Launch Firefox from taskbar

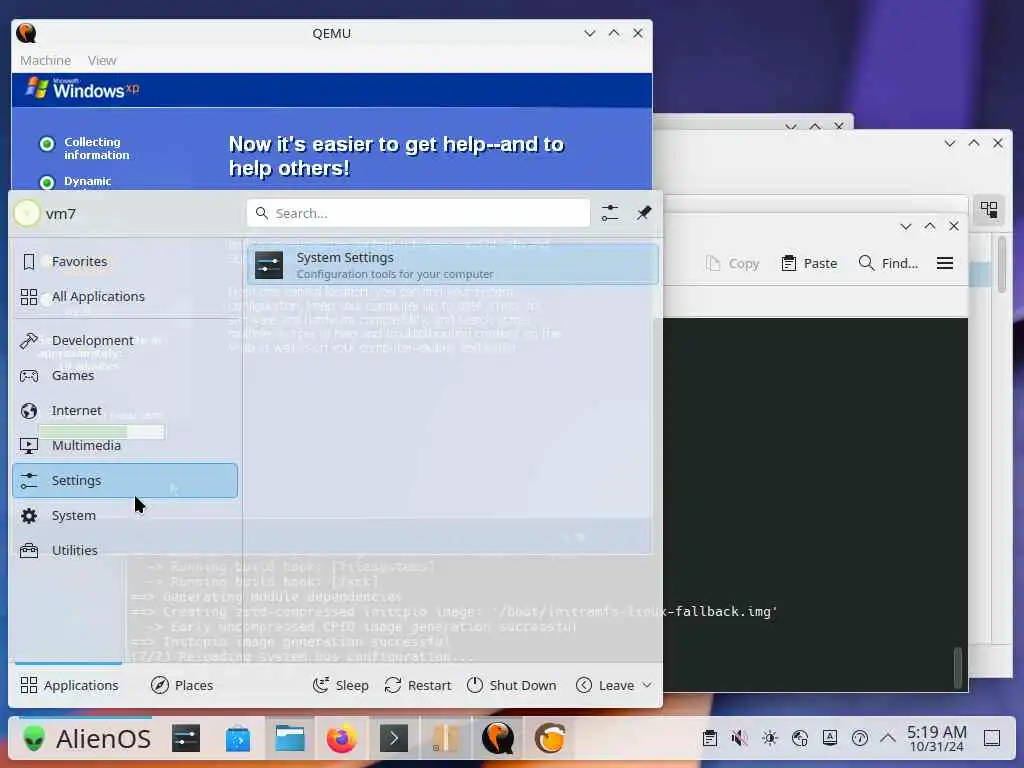(x=342, y=739)
